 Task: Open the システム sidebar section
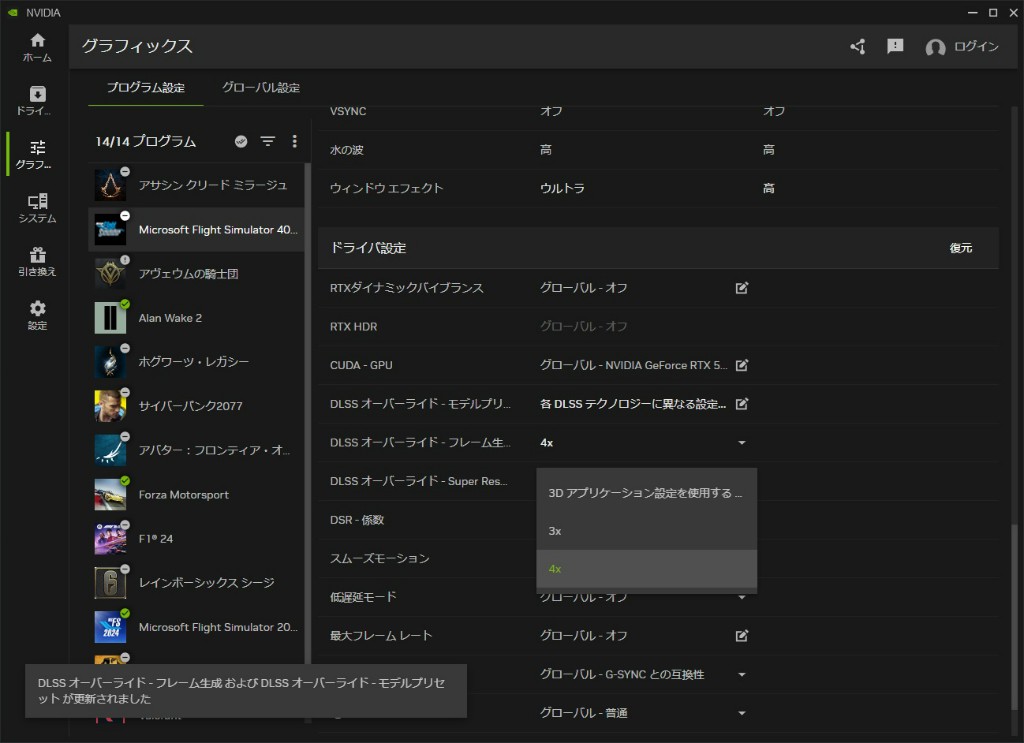click(x=37, y=208)
